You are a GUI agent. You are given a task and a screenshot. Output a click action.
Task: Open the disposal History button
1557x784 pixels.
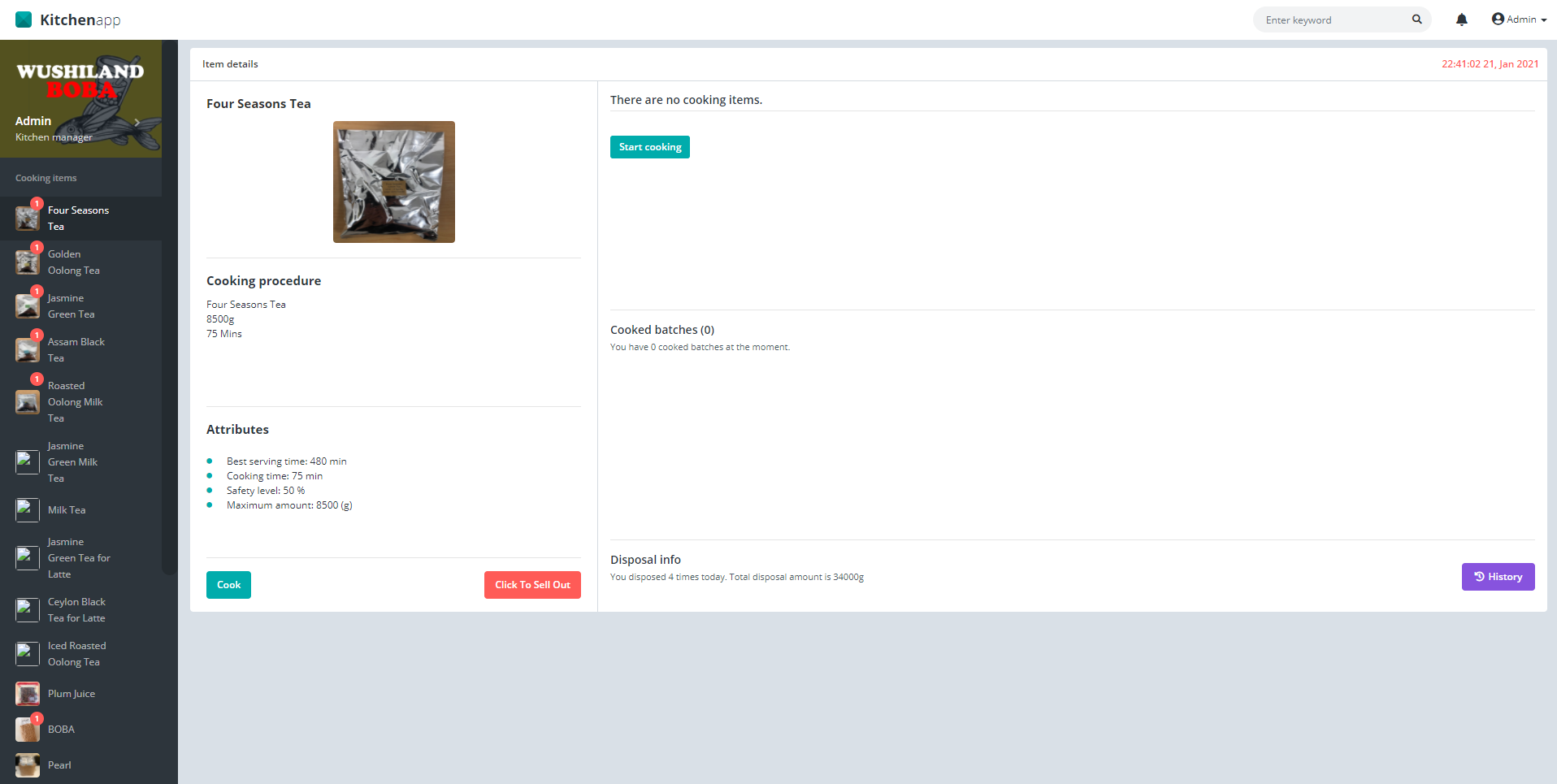(1498, 577)
